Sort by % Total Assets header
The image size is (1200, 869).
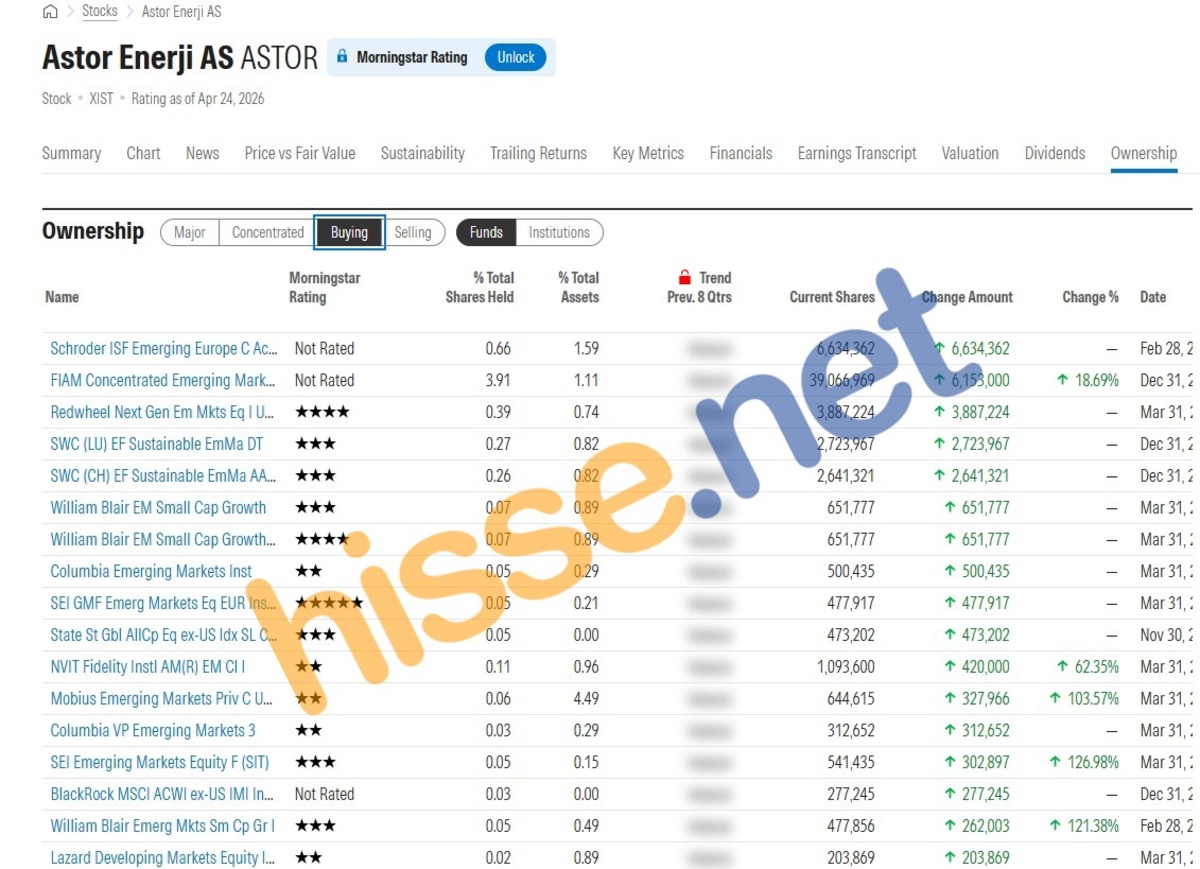pos(579,287)
